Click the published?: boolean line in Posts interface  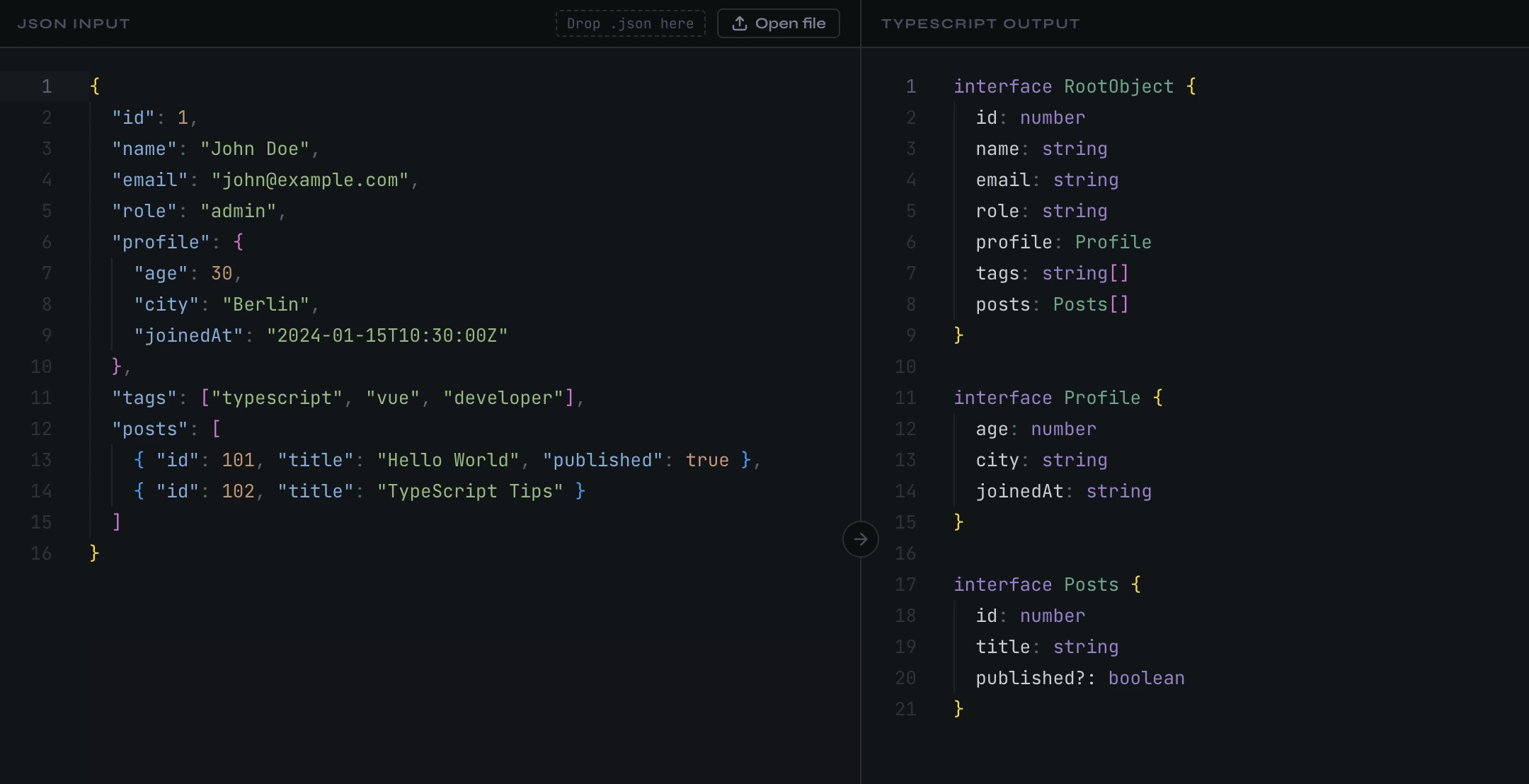(x=1080, y=677)
